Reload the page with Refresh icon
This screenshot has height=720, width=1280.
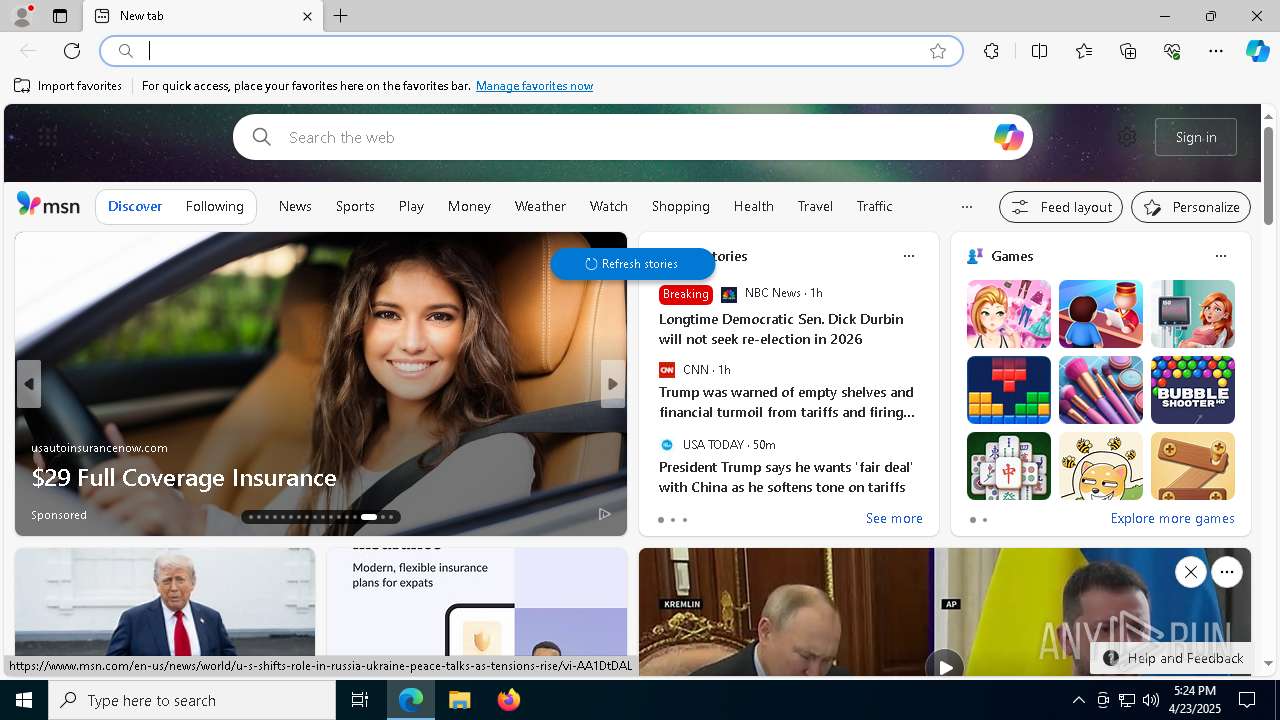tap(72, 51)
